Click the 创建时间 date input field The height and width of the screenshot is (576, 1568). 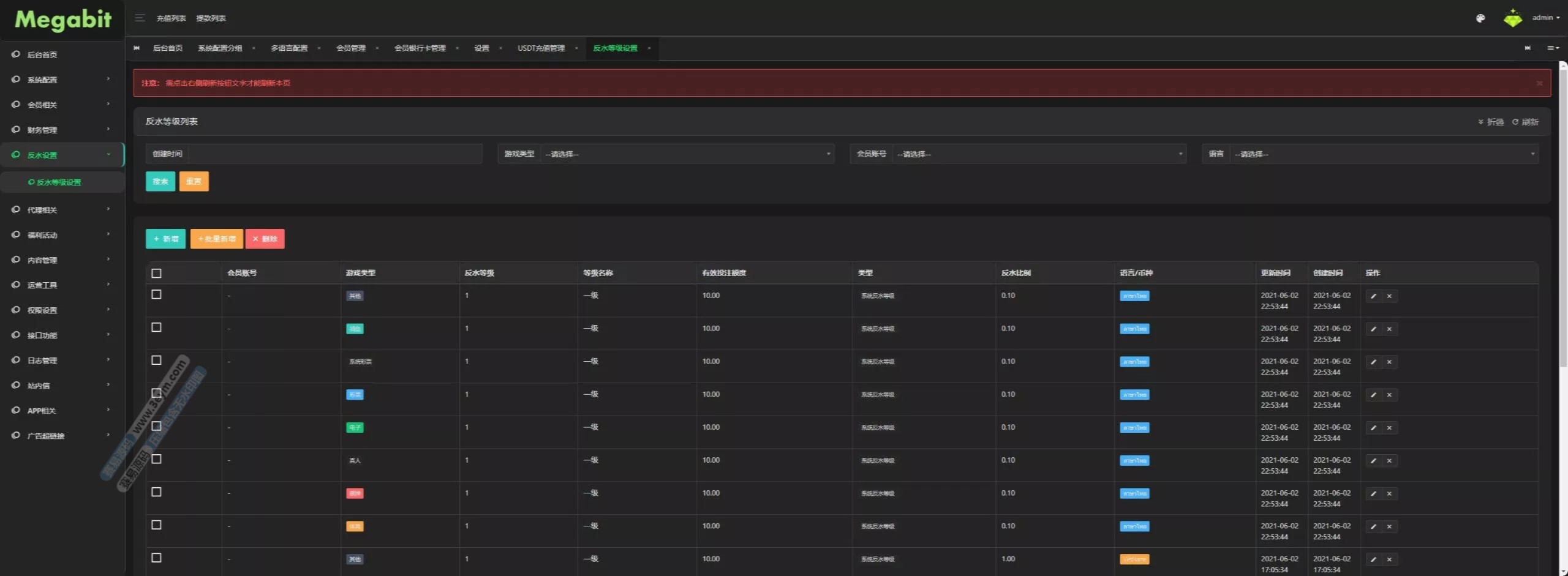[334, 154]
